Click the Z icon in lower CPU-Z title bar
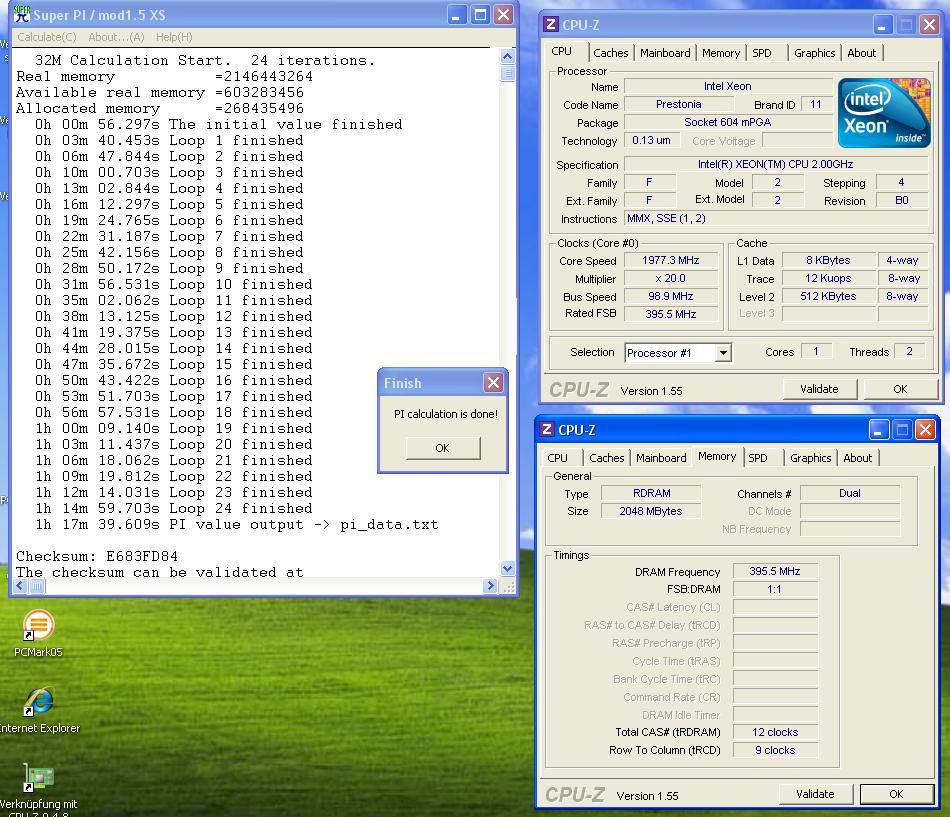 [546, 429]
